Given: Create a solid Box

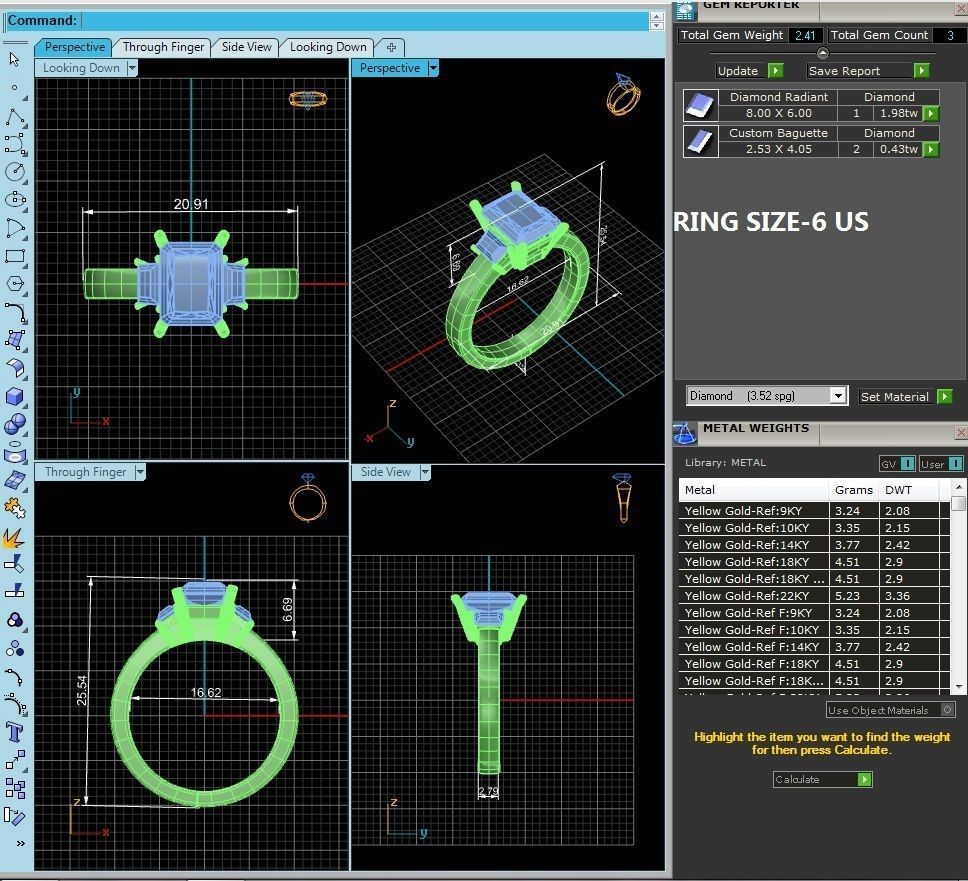Looking at the screenshot, I should [x=15, y=396].
